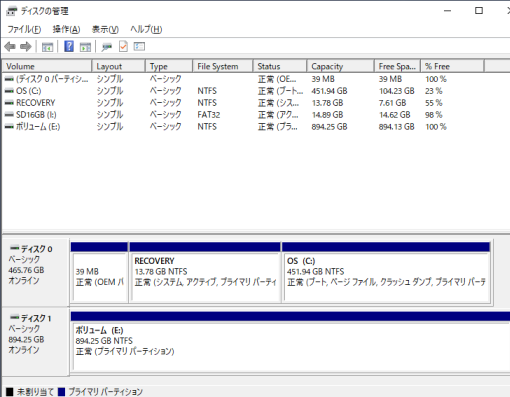The width and height of the screenshot is (510, 397).
Task: Sort by the Type column header
Action: click(169, 66)
